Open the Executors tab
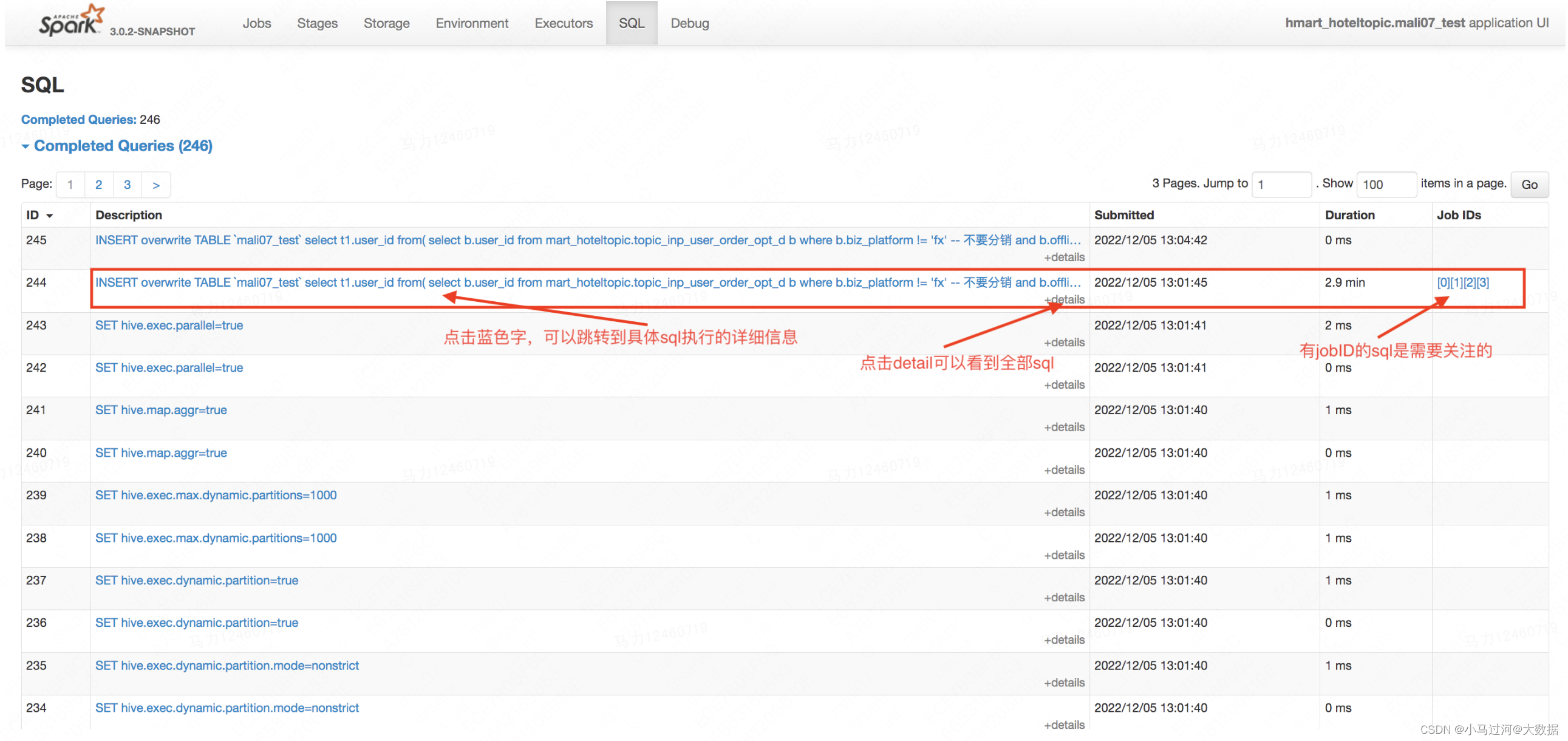Screen dimensions: 1568x741 (563, 22)
